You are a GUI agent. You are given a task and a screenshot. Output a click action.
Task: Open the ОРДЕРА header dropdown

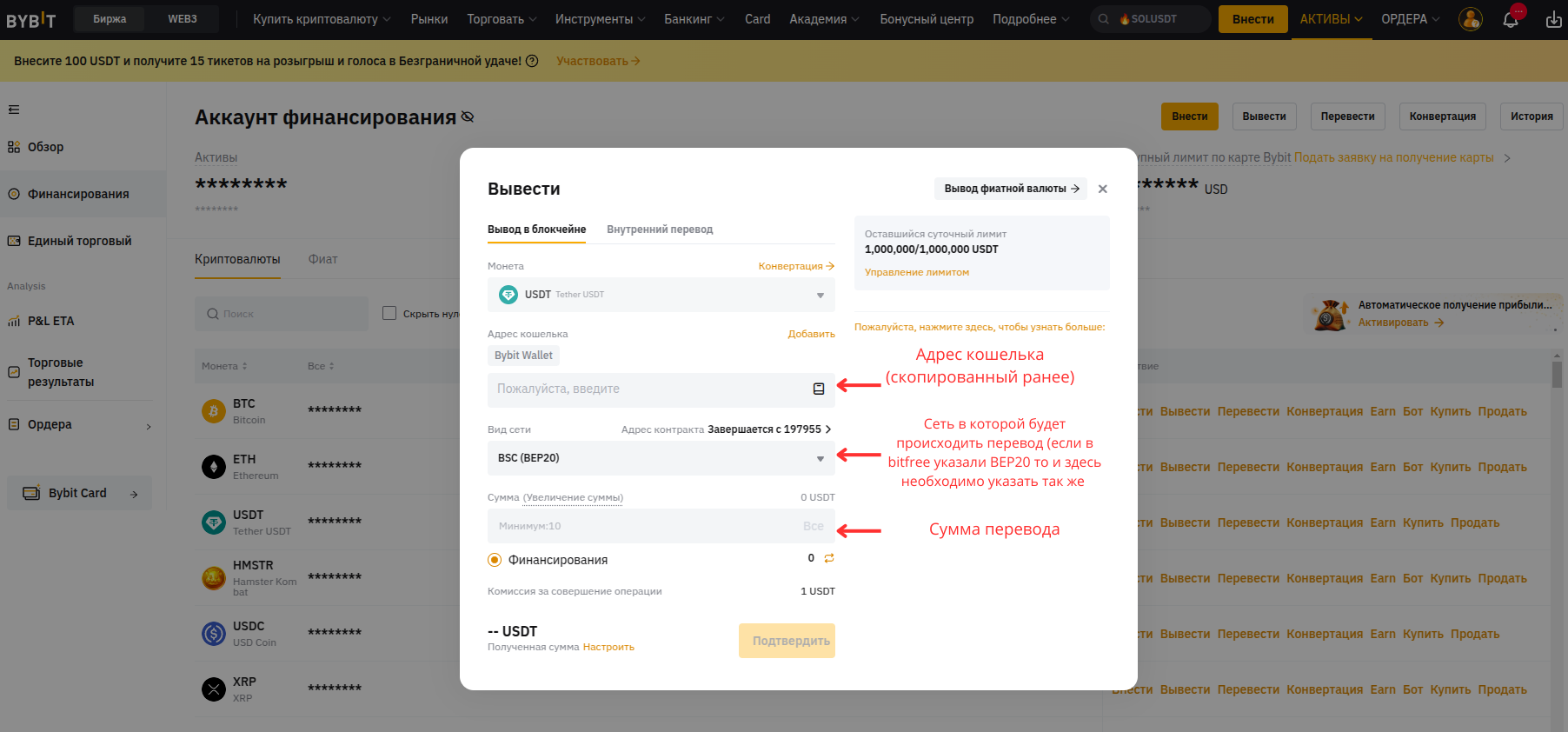point(1410,19)
